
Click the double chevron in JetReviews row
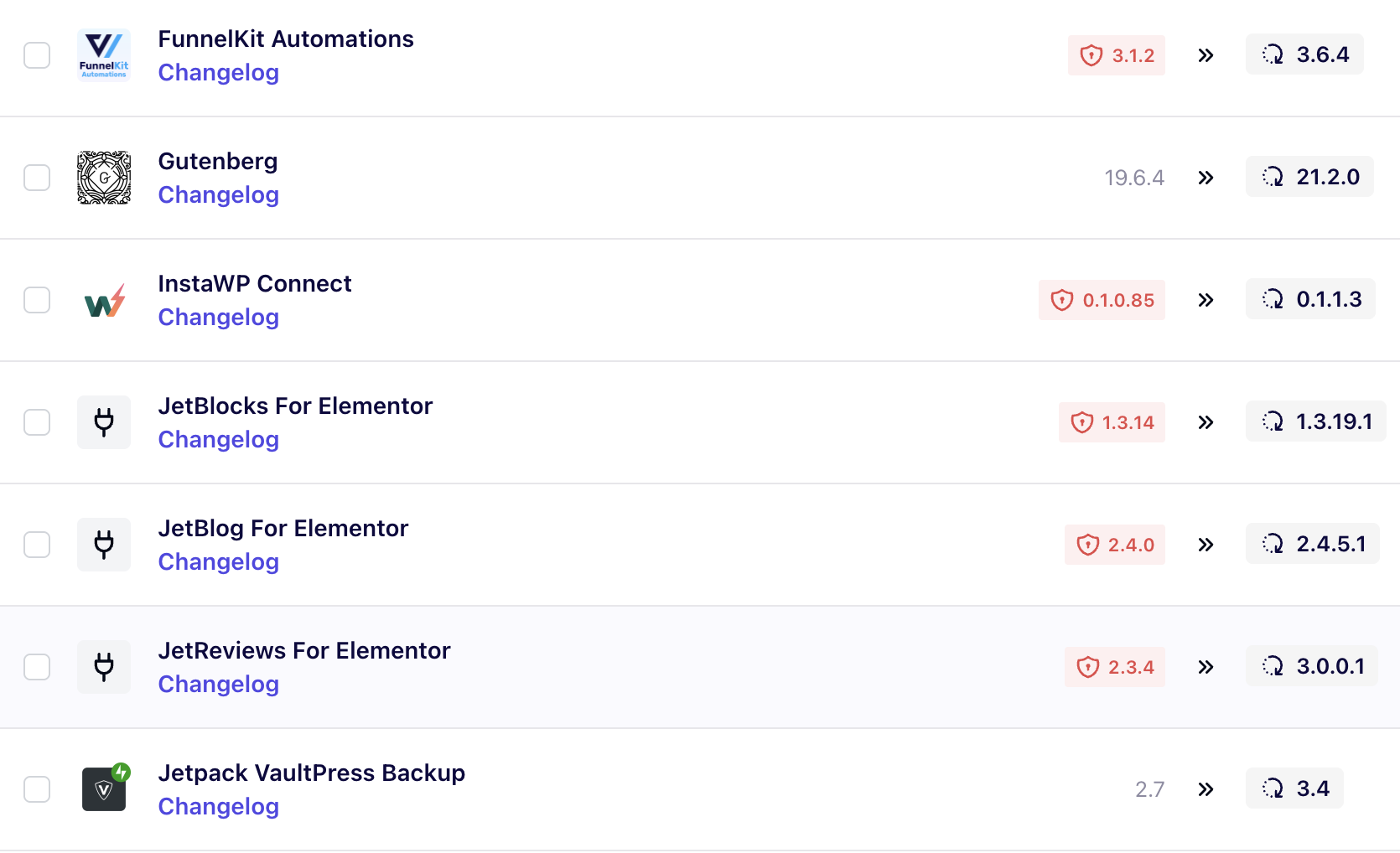(x=1206, y=667)
